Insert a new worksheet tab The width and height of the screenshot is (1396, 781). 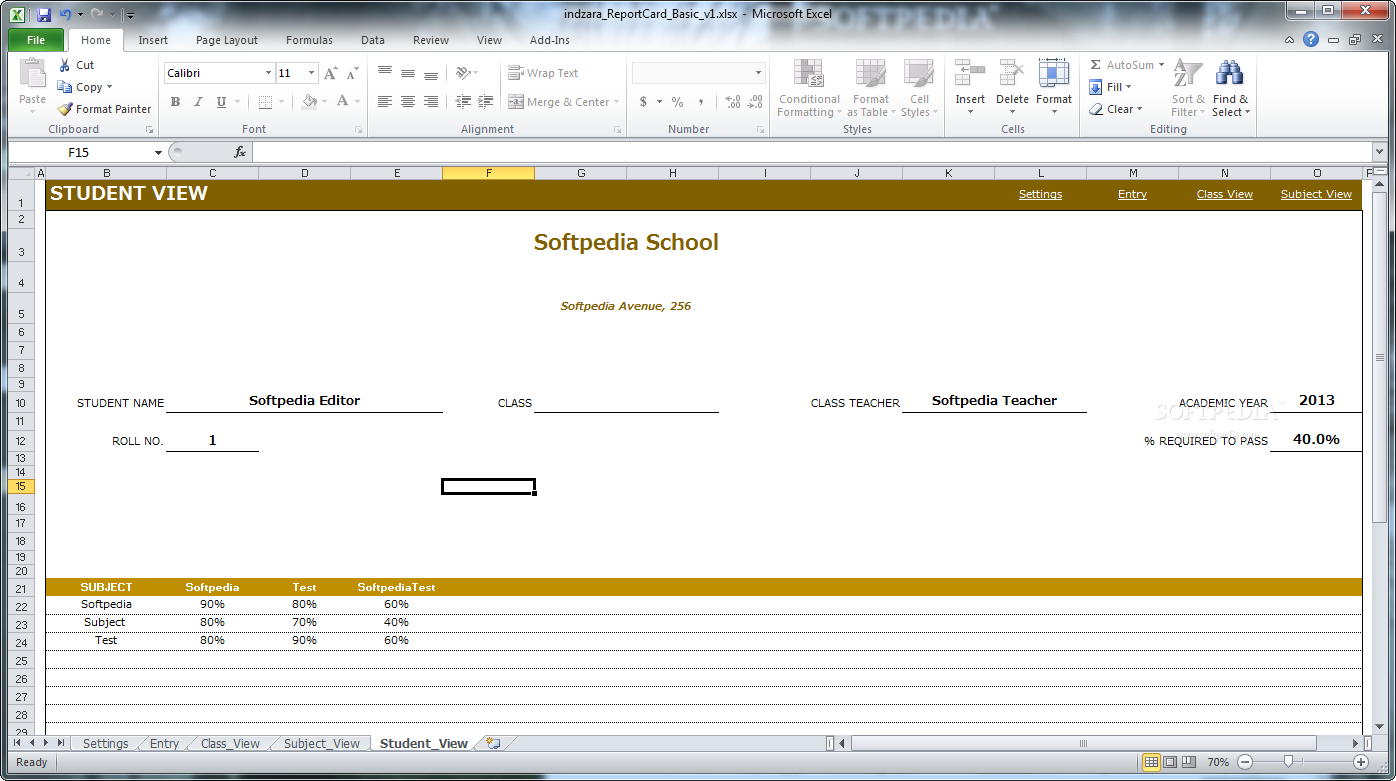pyautogui.click(x=493, y=743)
